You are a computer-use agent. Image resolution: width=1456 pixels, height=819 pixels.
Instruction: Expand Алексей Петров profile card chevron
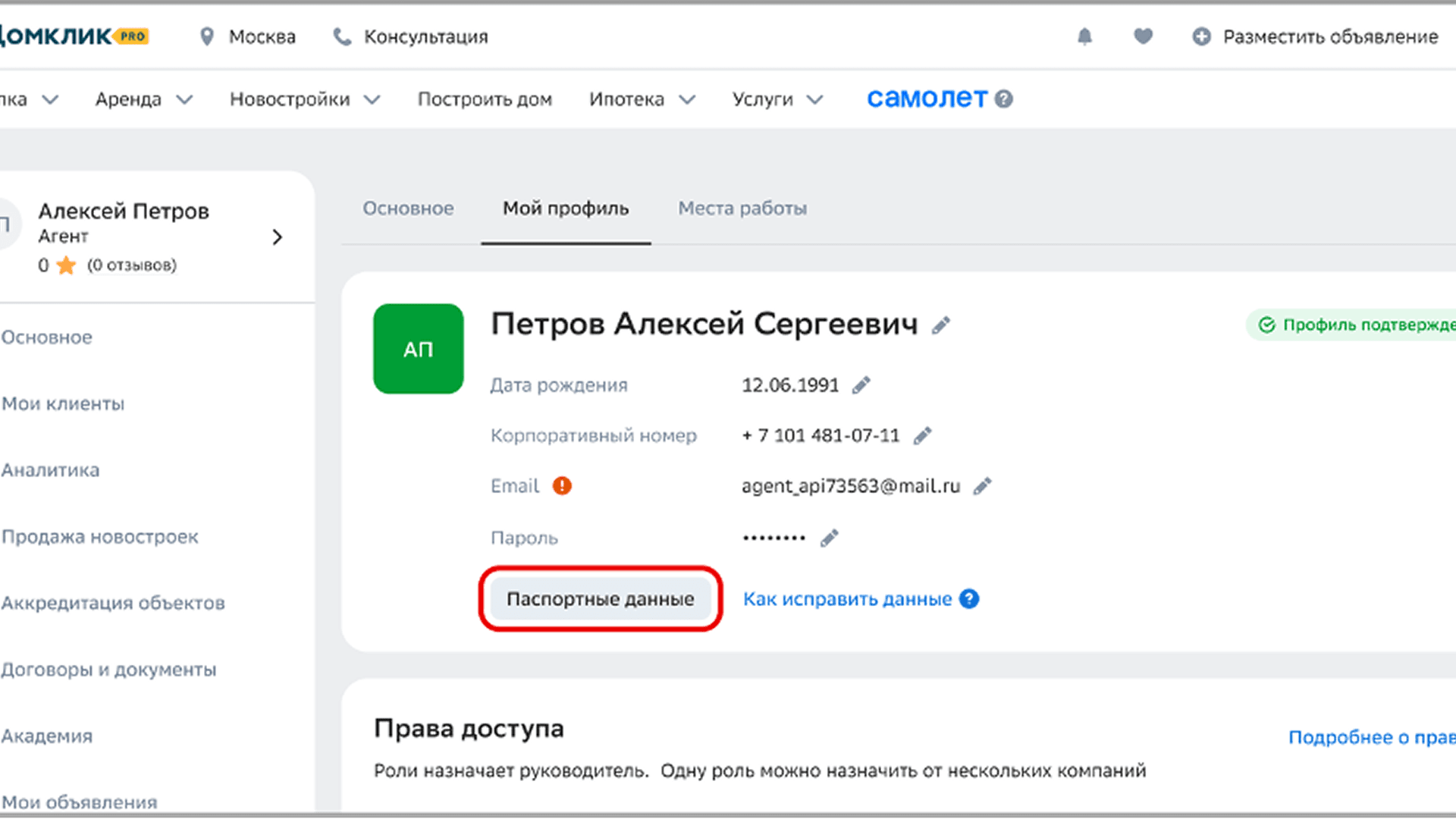(x=277, y=237)
